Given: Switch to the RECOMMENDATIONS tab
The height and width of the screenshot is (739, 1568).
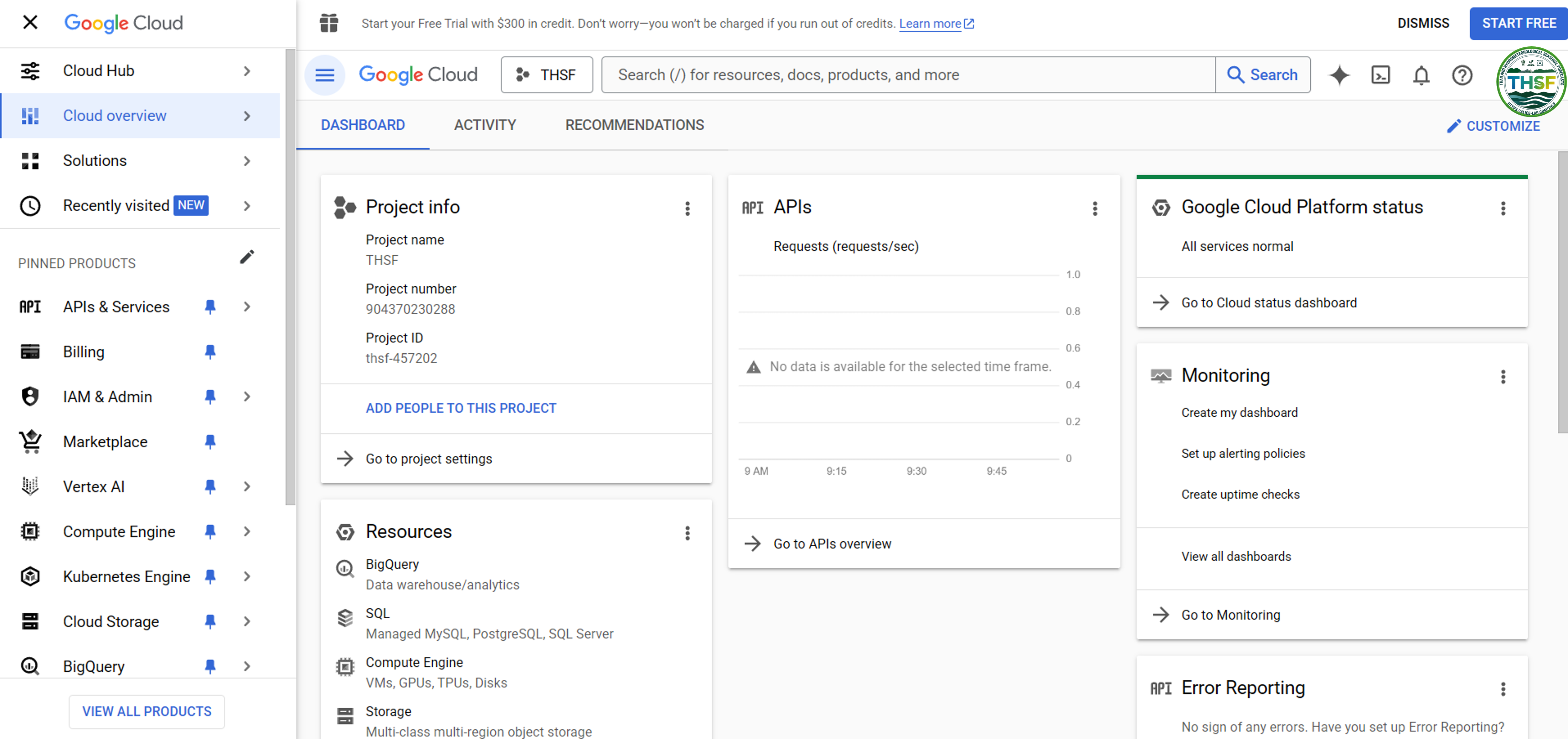Looking at the screenshot, I should [x=634, y=125].
